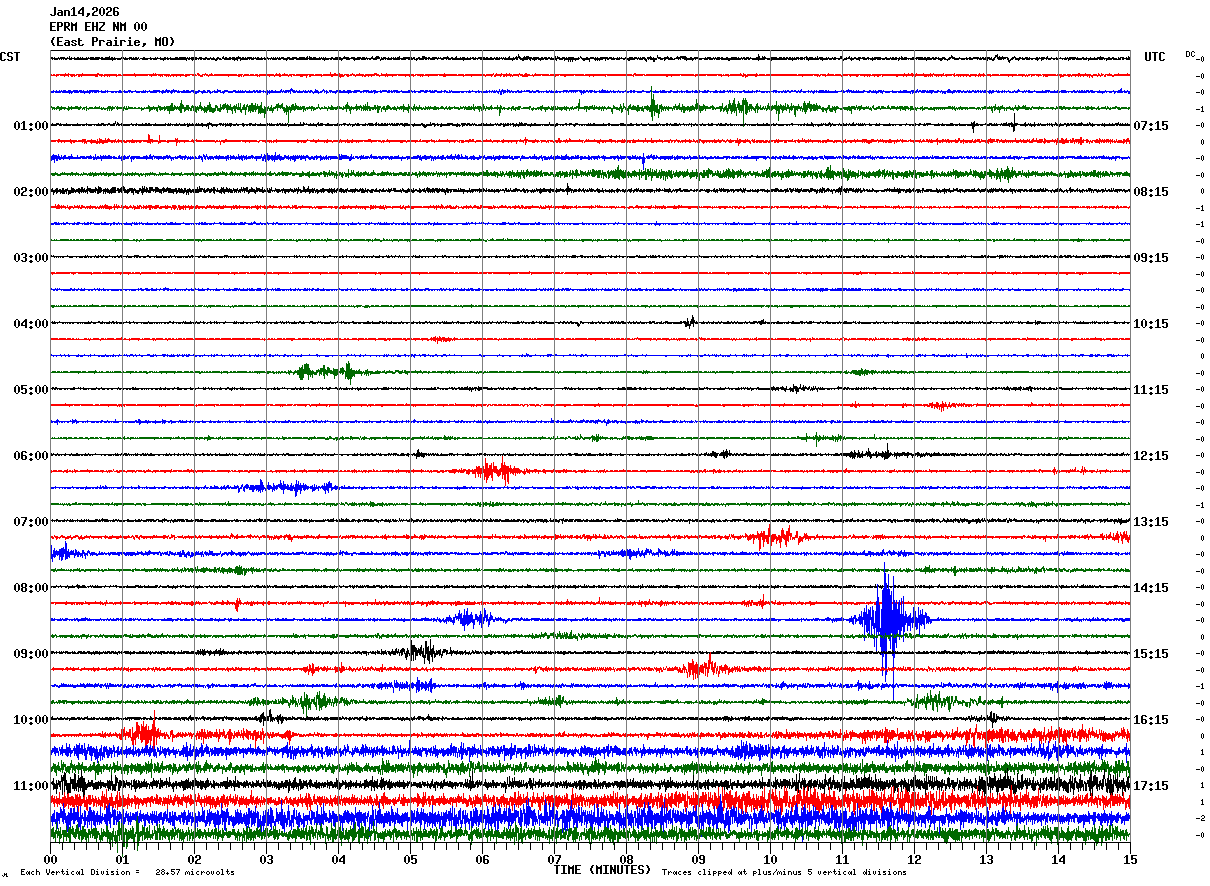Click the 01 minute axis tick label

123,859
